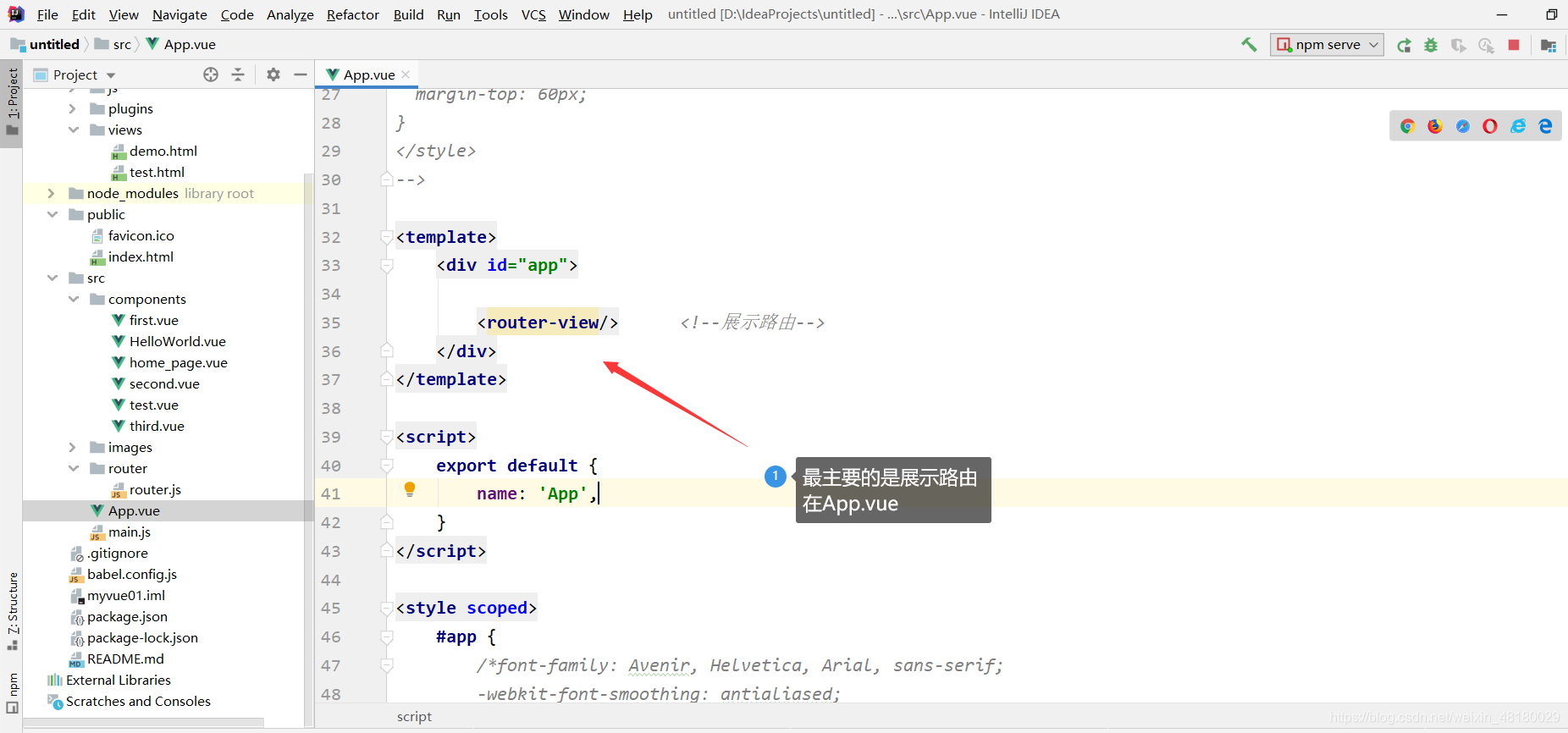Click the Rerun npm serve icon
Viewport: 1568px width, 733px height.
[x=1404, y=45]
